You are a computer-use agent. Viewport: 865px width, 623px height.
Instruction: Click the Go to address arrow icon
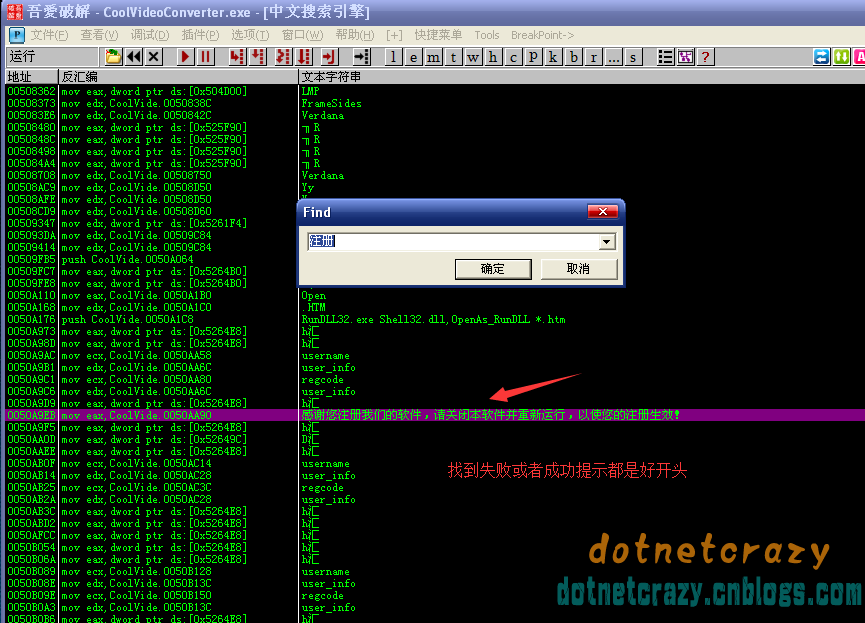point(361,57)
